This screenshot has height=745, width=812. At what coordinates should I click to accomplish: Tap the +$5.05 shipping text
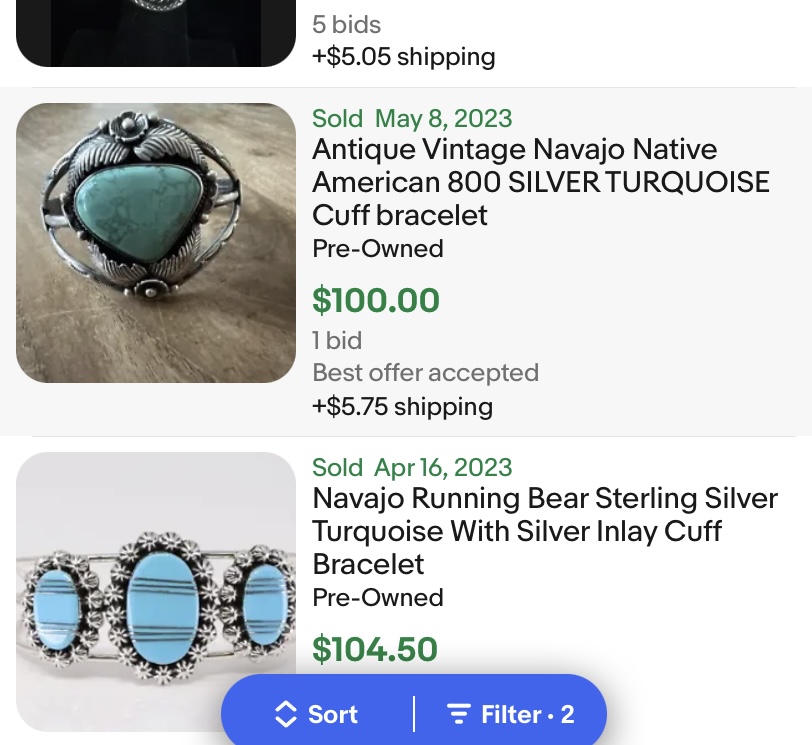(x=403, y=56)
